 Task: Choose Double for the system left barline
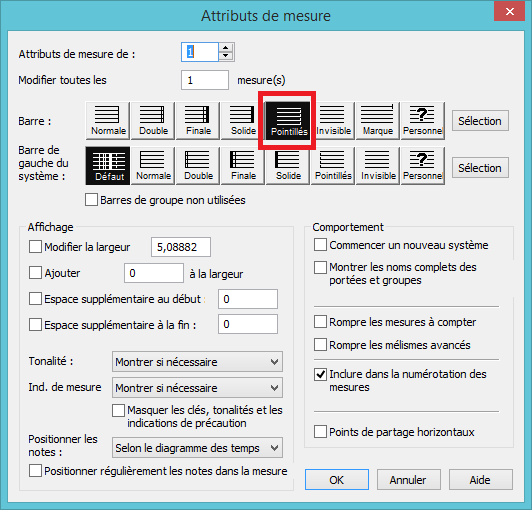(197, 166)
